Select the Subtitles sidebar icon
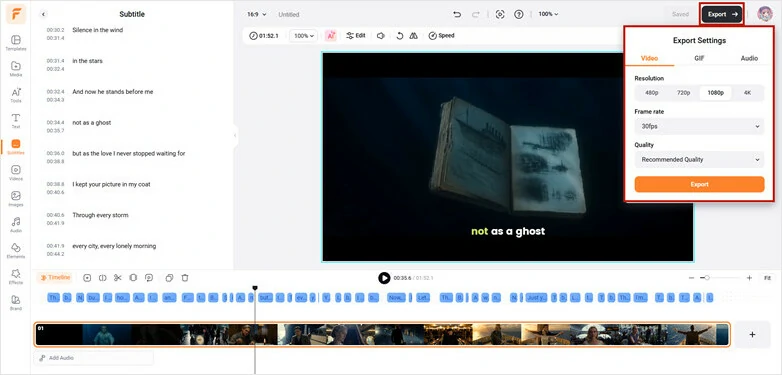Viewport: 782px width, 375px height. [x=16, y=147]
